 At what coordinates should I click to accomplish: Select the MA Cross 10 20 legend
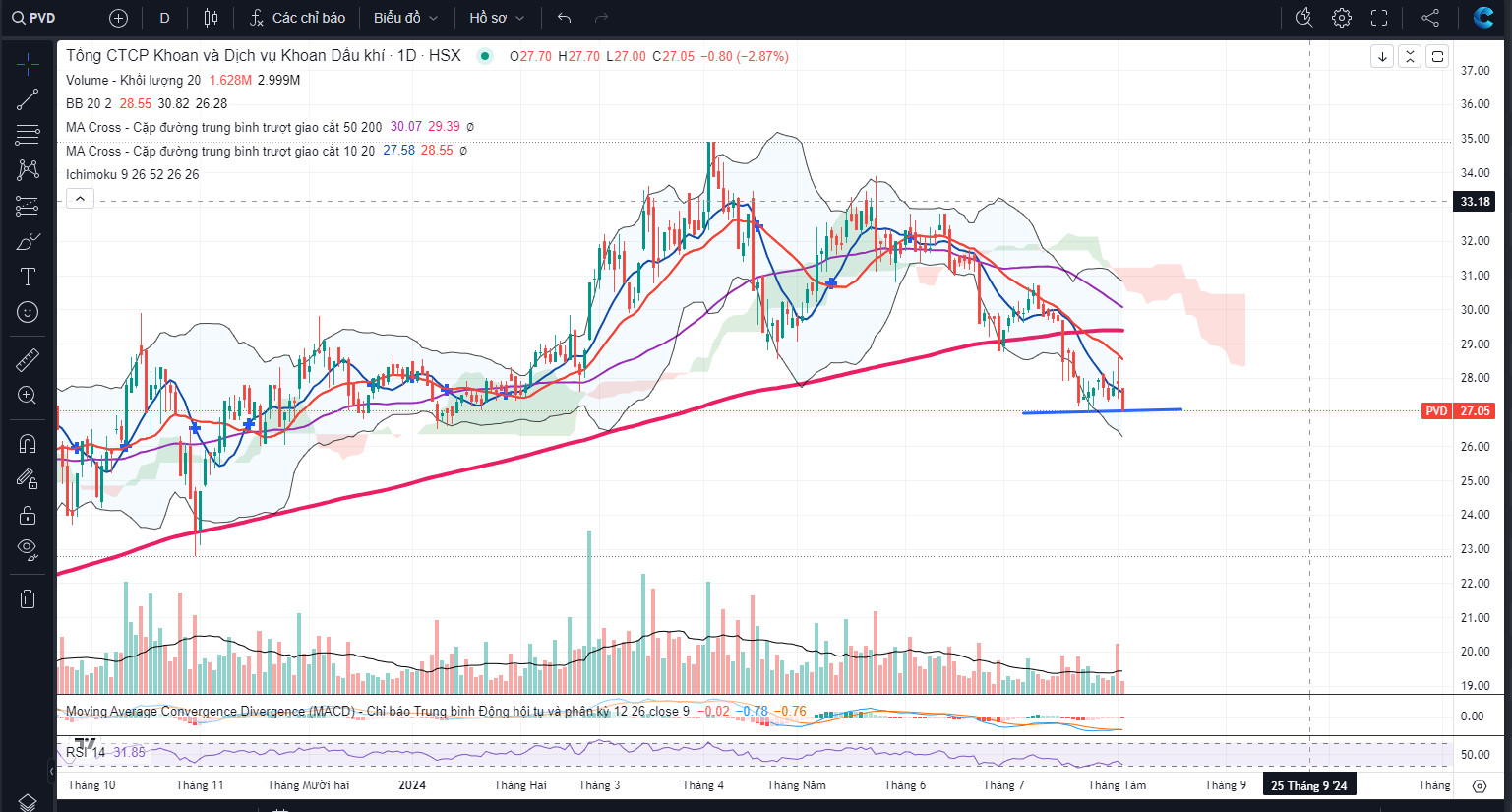click(x=220, y=151)
